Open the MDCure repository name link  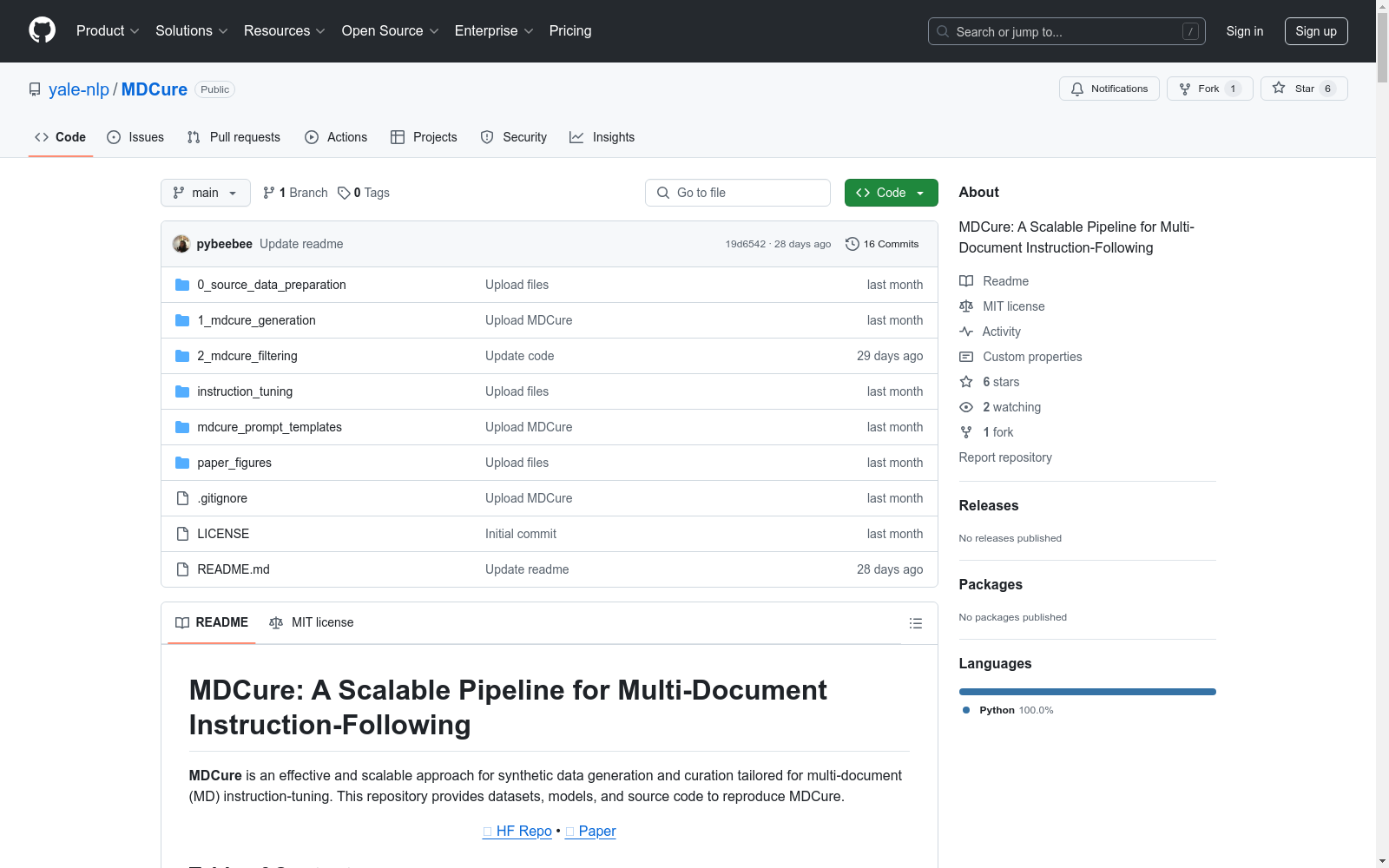(x=155, y=89)
